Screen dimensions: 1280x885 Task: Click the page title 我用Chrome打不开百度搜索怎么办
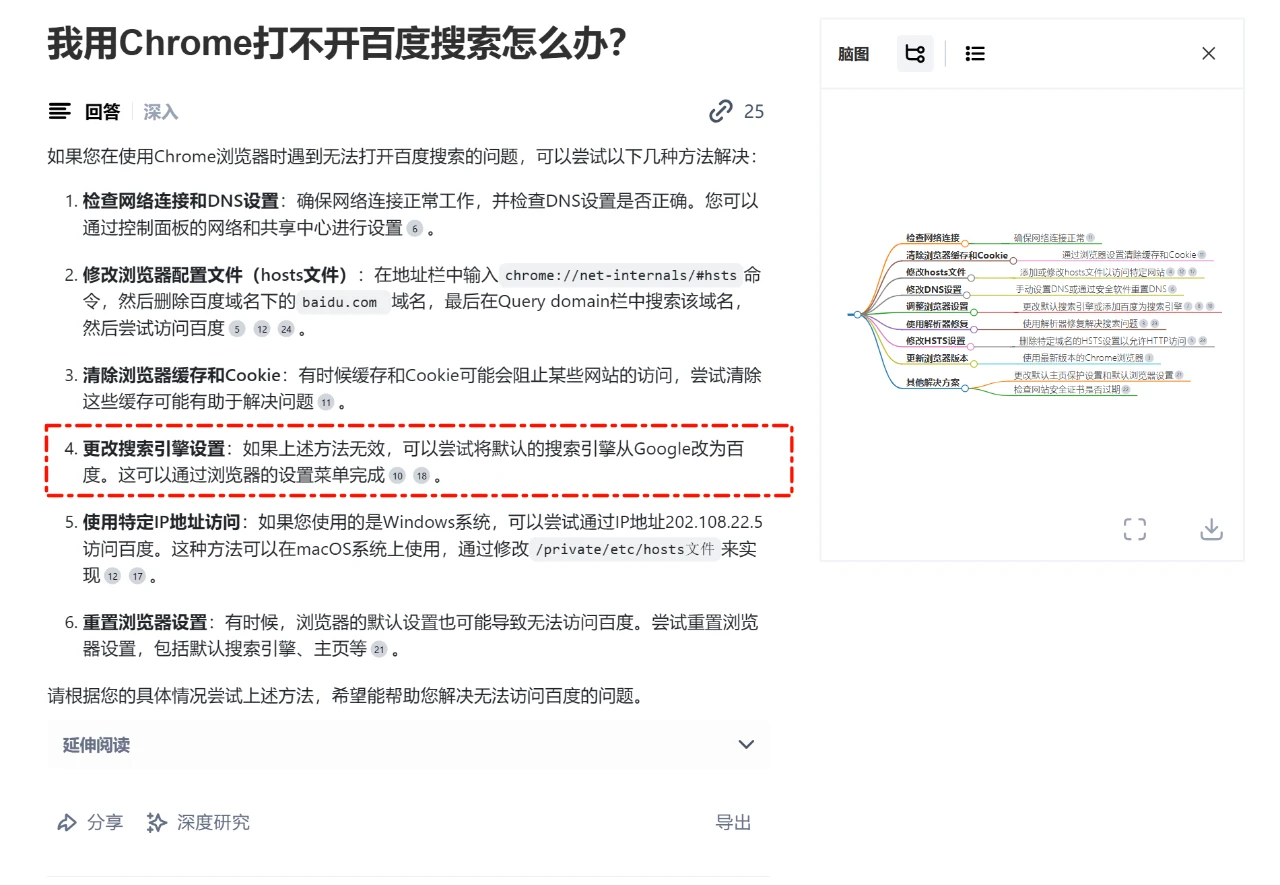click(337, 43)
